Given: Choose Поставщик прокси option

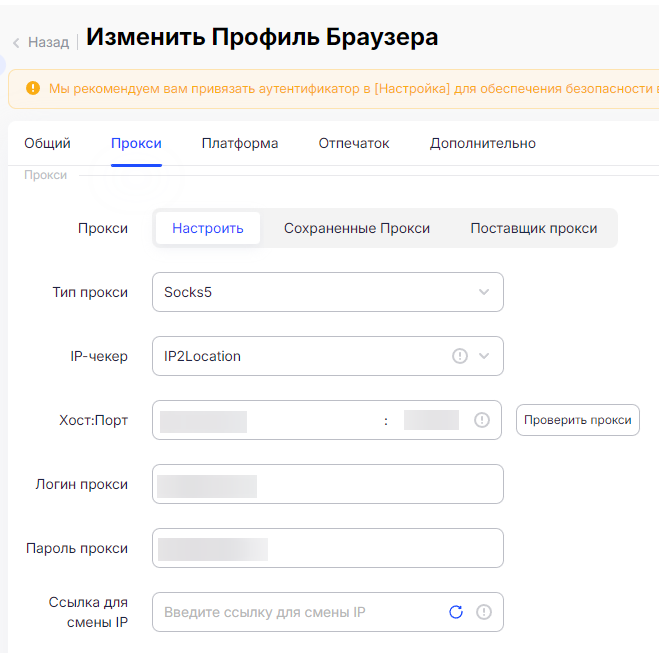Looking at the screenshot, I should (534, 228).
